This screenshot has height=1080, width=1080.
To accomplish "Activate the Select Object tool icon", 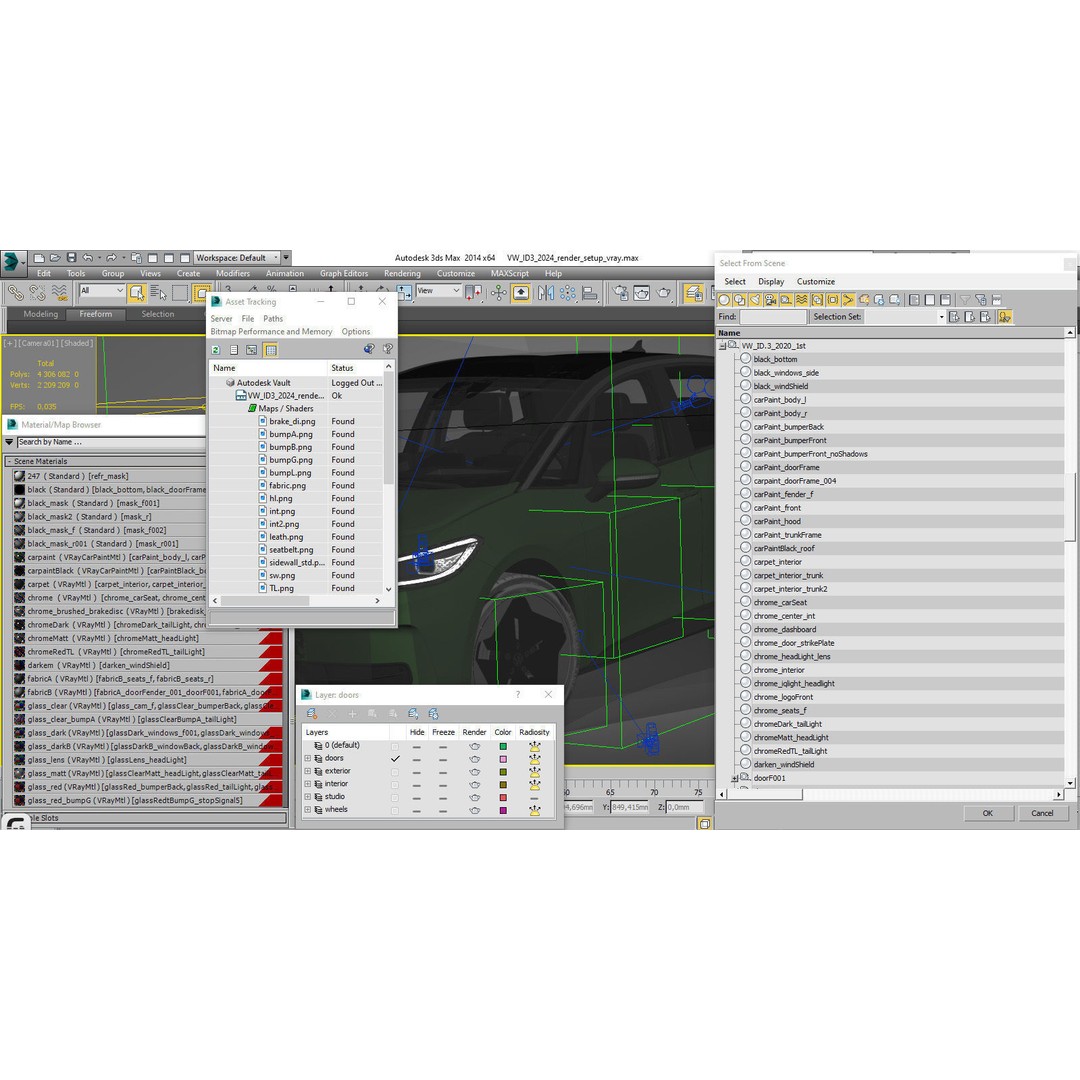I will [137, 293].
